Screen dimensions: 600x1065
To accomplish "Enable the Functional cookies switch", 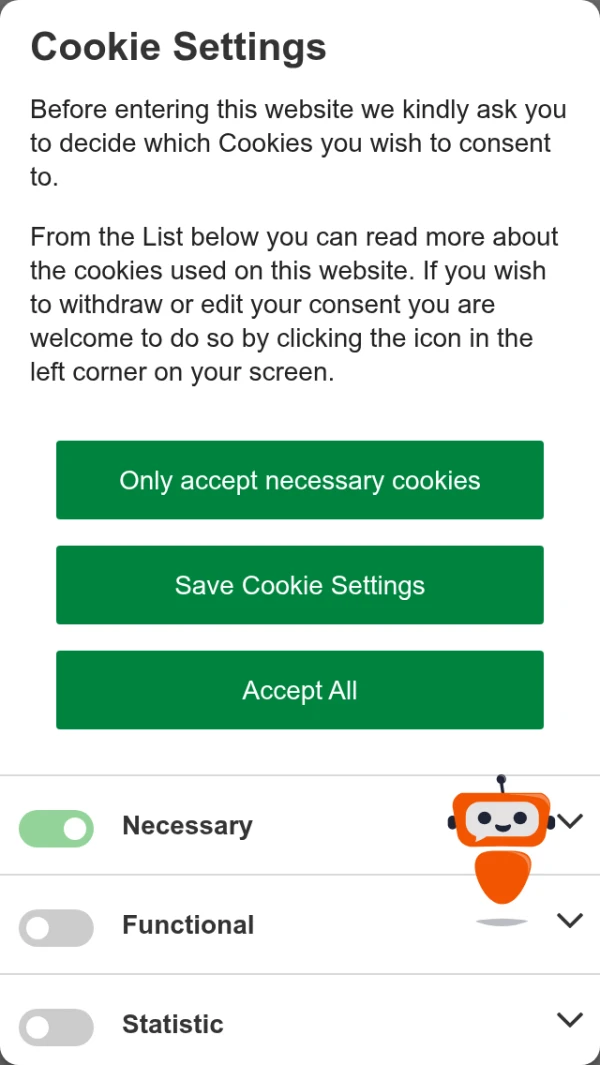I will click(x=56, y=927).
